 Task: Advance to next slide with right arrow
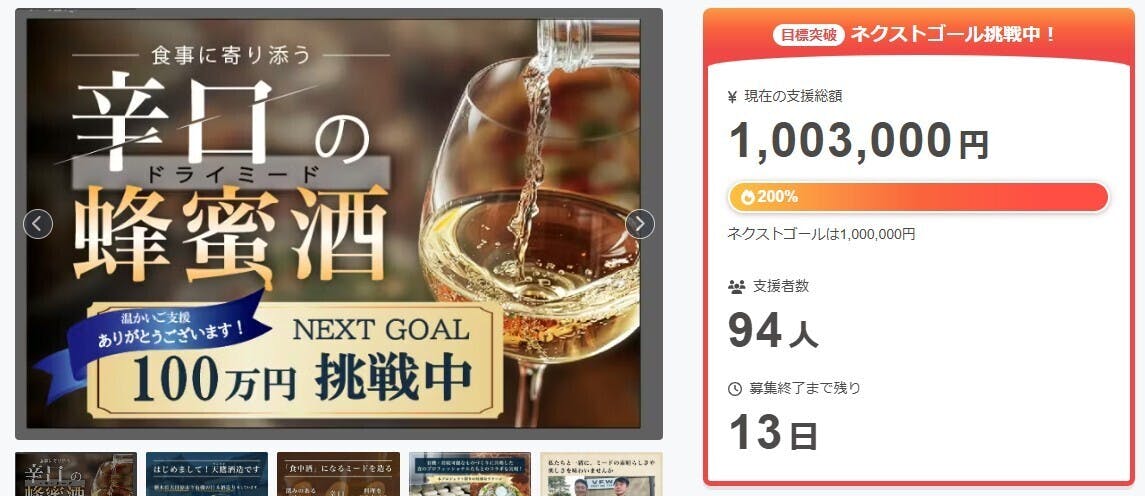point(640,224)
